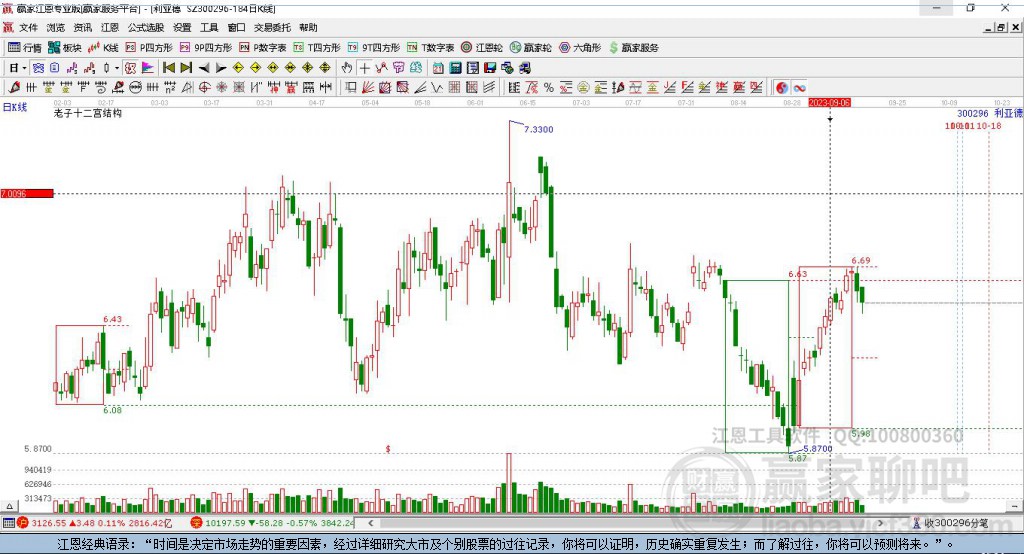Open the 江恩轮 wheel tool

point(482,48)
